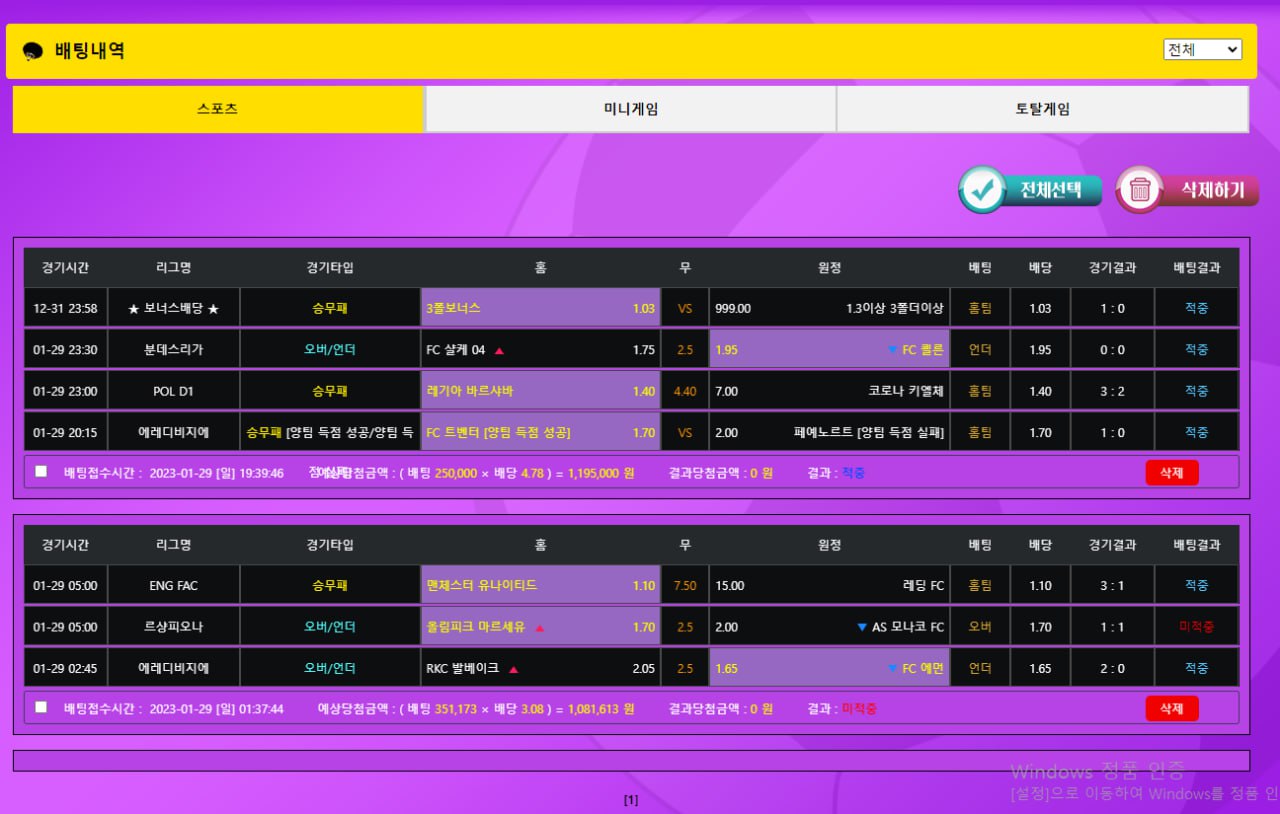The image size is (1280, 814).
Task: Click the trash can icon on 삭제하기
Action: click(x=1139, y=190)
